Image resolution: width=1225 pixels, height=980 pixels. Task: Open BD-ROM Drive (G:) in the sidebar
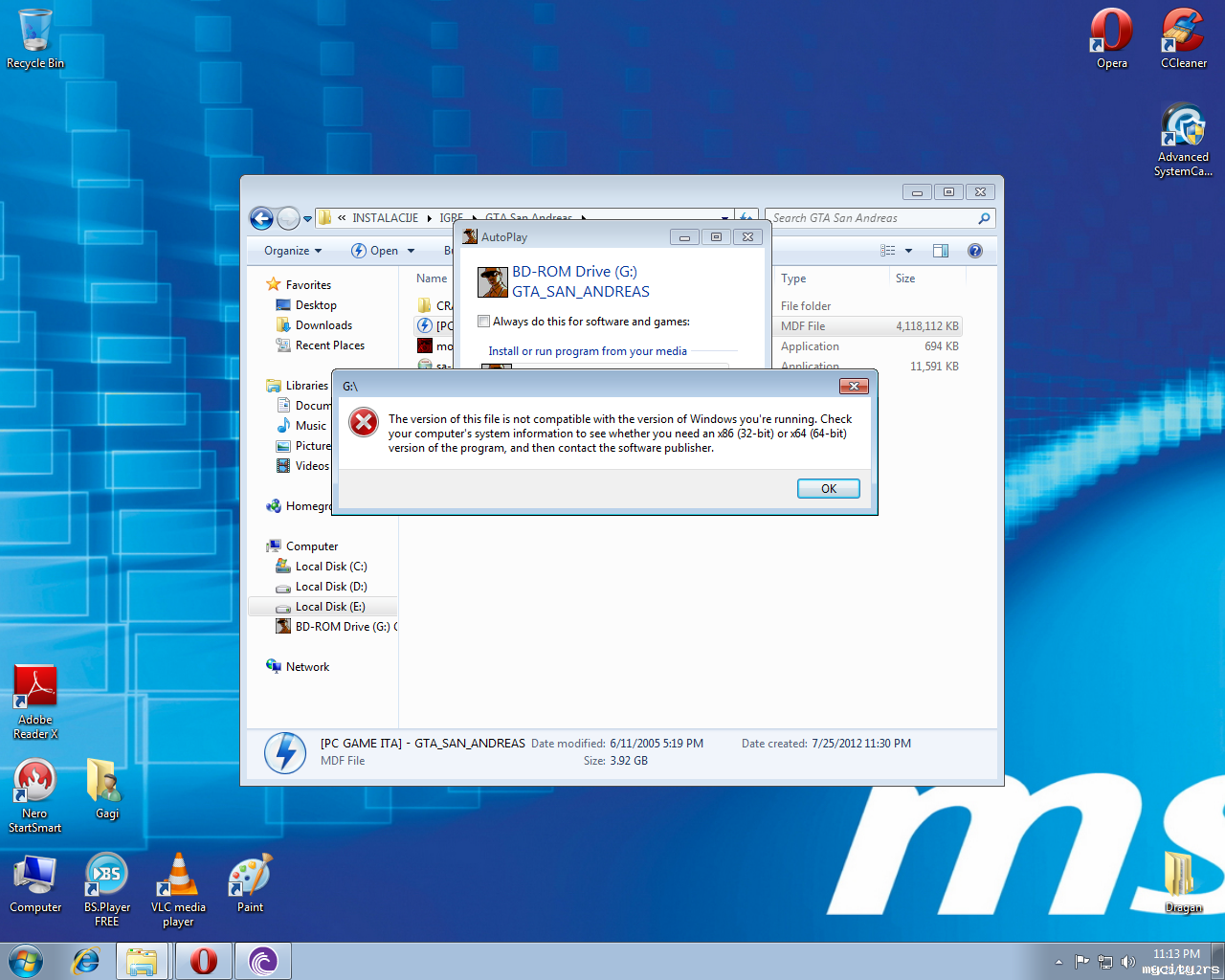coord(336,627)
